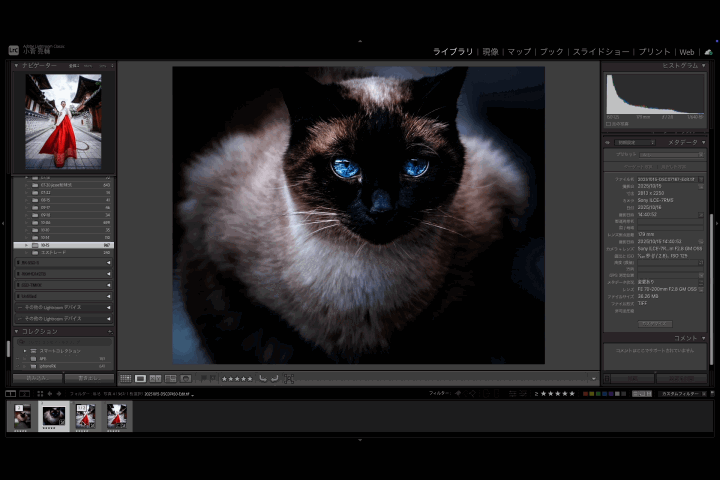The width and height of the screenshot is (720, 480).
Task: Filter by edited status icon in filter bar
Action: coord(512,394)
